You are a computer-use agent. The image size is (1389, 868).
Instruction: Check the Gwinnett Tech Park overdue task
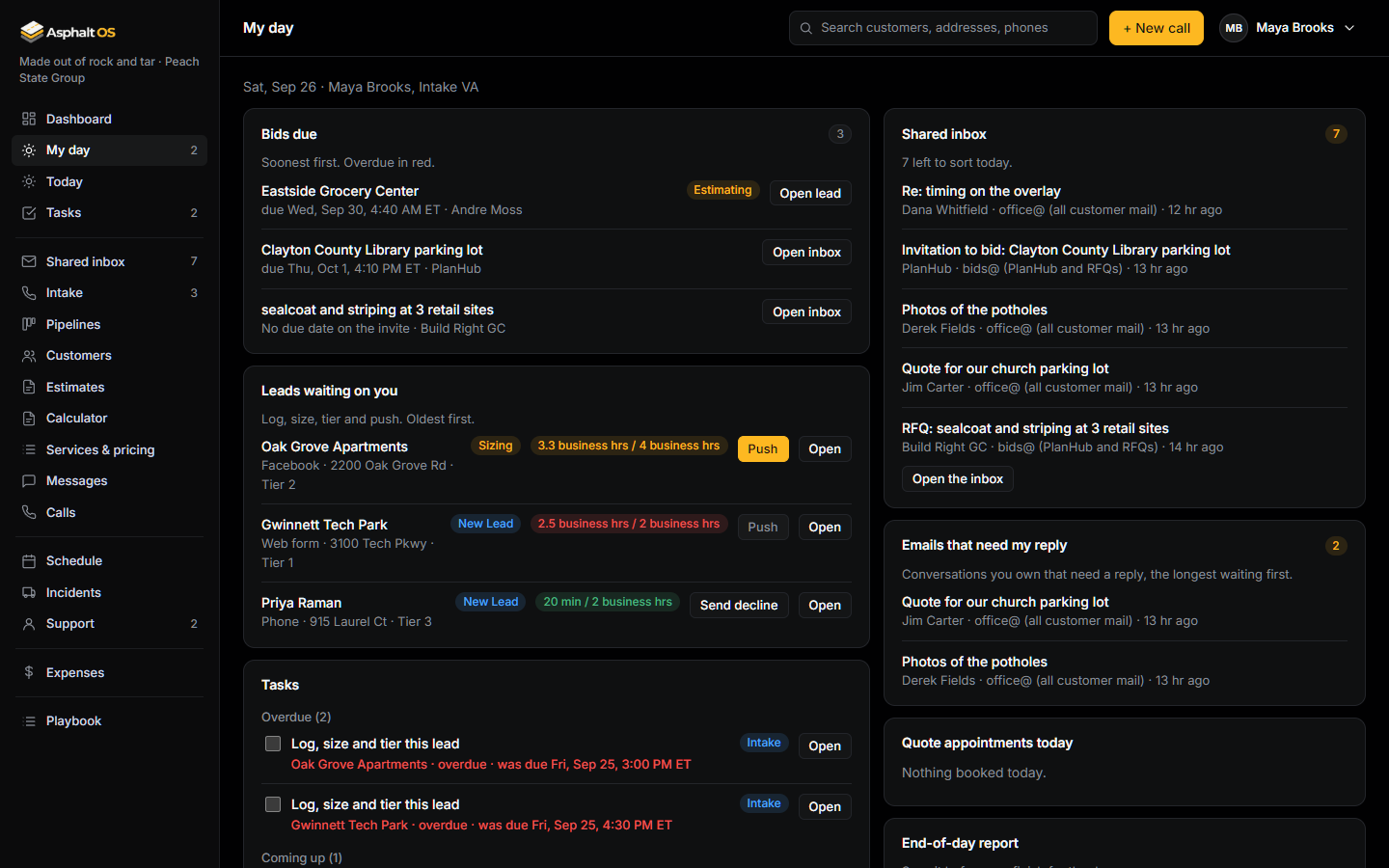tap(273, 804)
